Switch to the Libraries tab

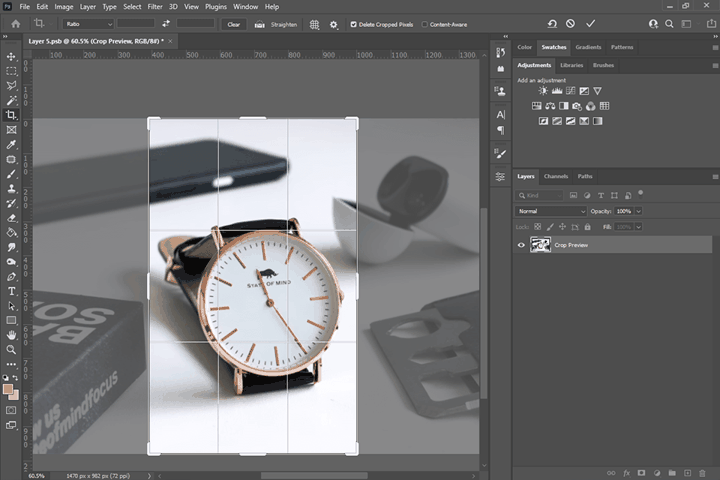point(571,65)
